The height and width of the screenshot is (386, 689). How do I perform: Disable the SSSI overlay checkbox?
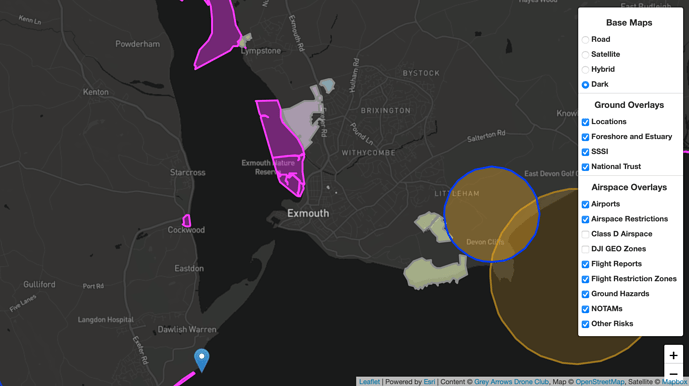pyautogui.click(x=585, y=152)
